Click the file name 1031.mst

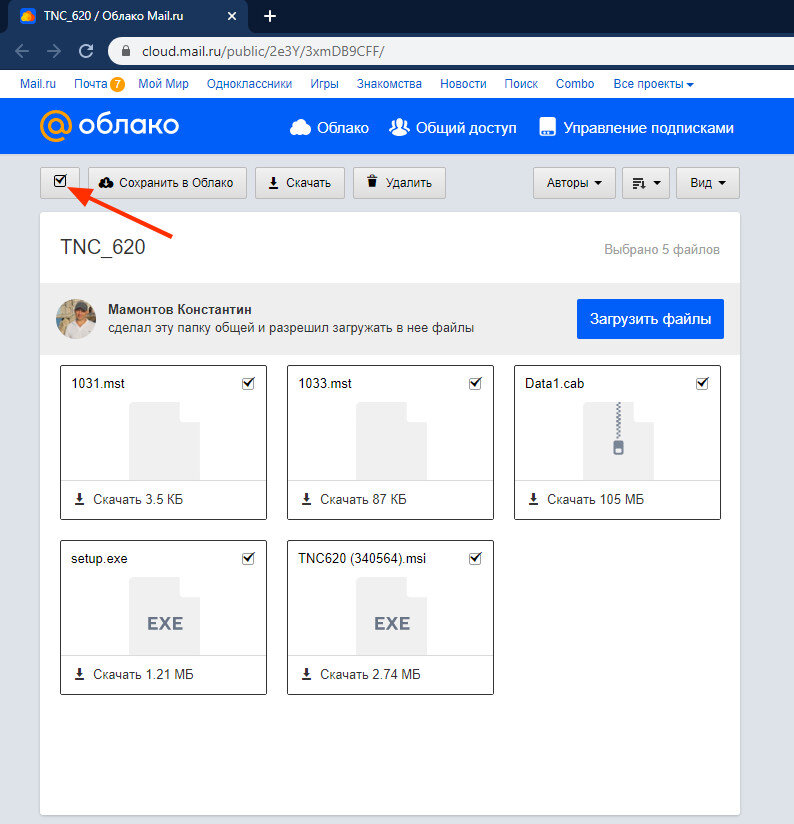click(x=98, y=384)
